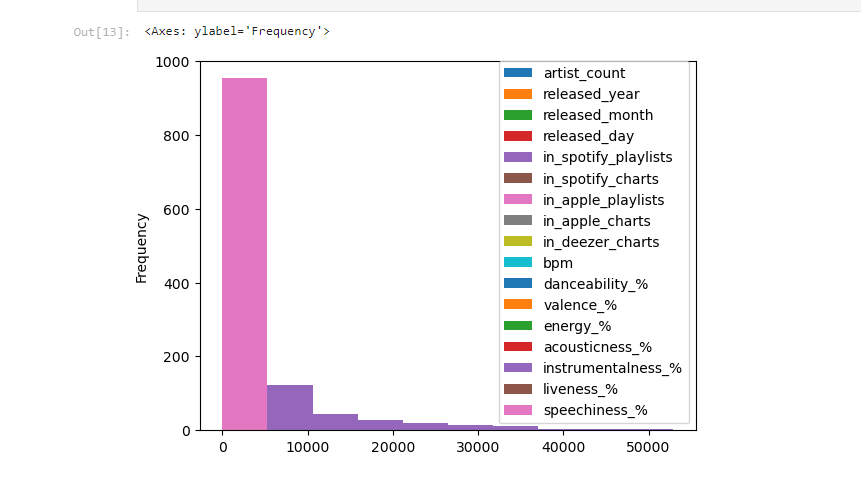This screenshot has height=477, width=861.
Task: Click the liveness_% legend label
Action: coord(580,389)
